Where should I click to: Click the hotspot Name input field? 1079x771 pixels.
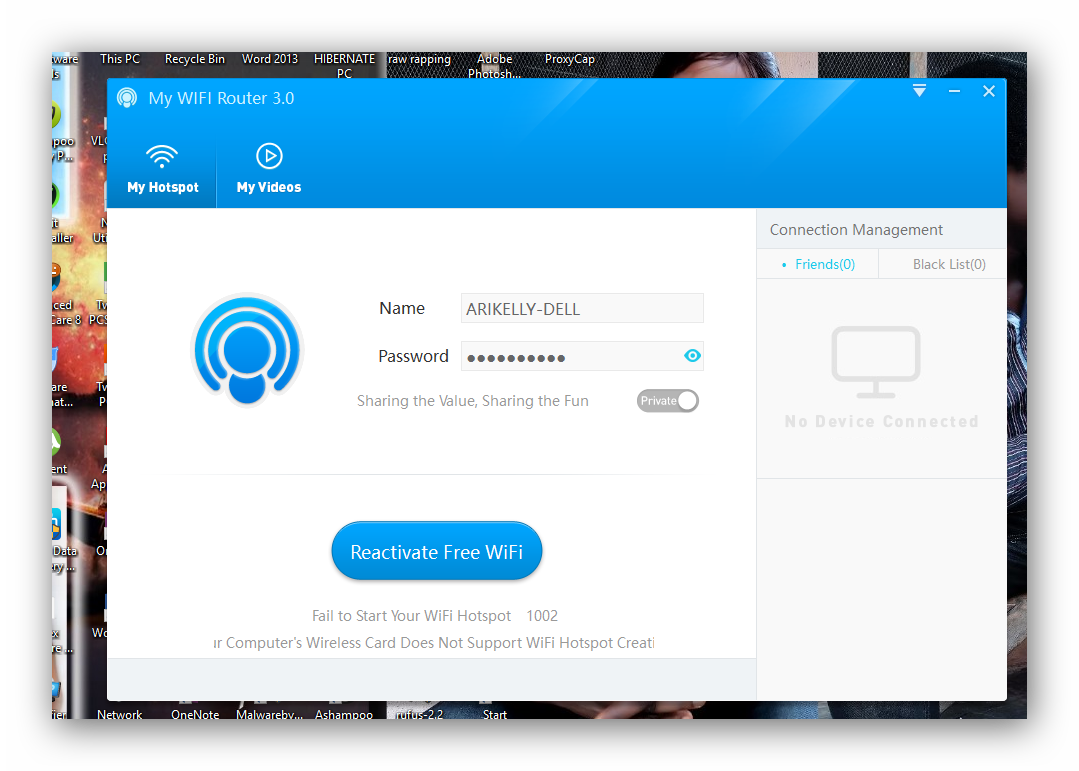582,308
